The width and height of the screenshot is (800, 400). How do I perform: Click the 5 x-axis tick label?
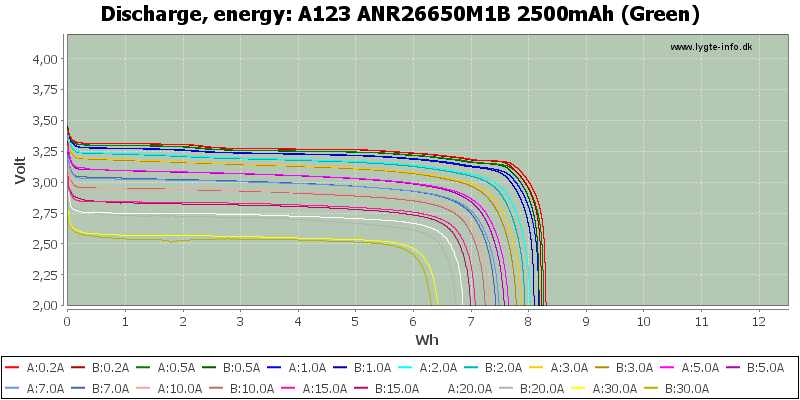(356, 321)
